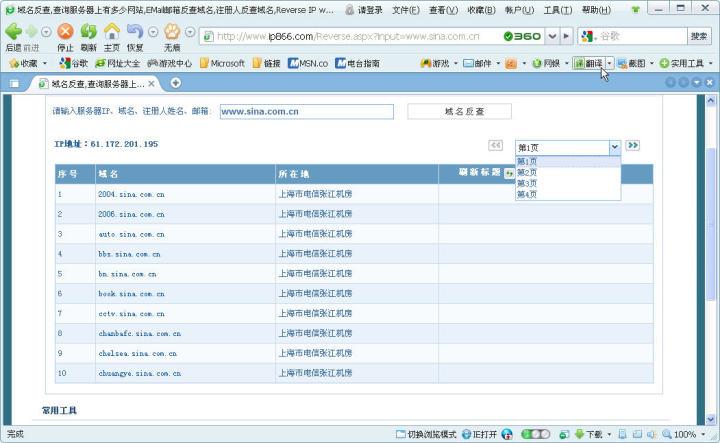
Task: Click the previous page double-arrow icon
Action: pos(495,146)
